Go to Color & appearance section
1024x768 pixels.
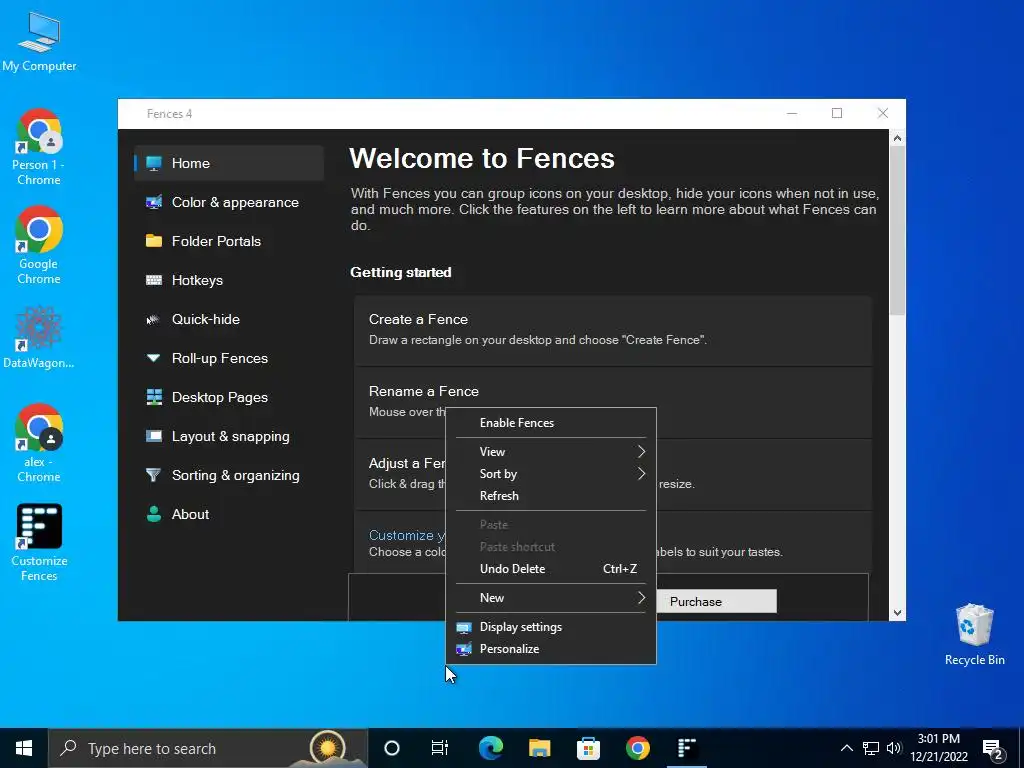tap(229, 202)
